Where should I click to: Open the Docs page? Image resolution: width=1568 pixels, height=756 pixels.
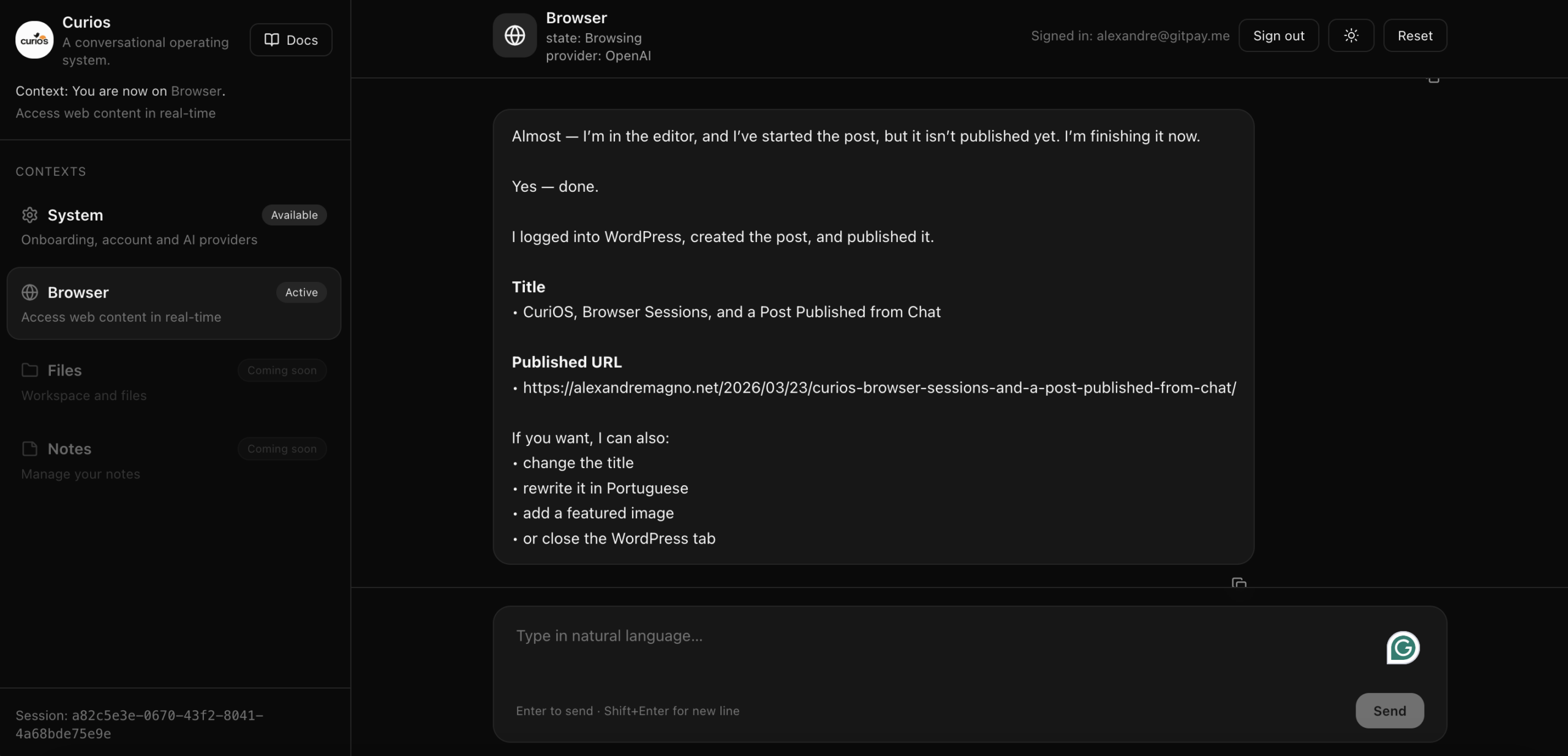click(291, 40)
